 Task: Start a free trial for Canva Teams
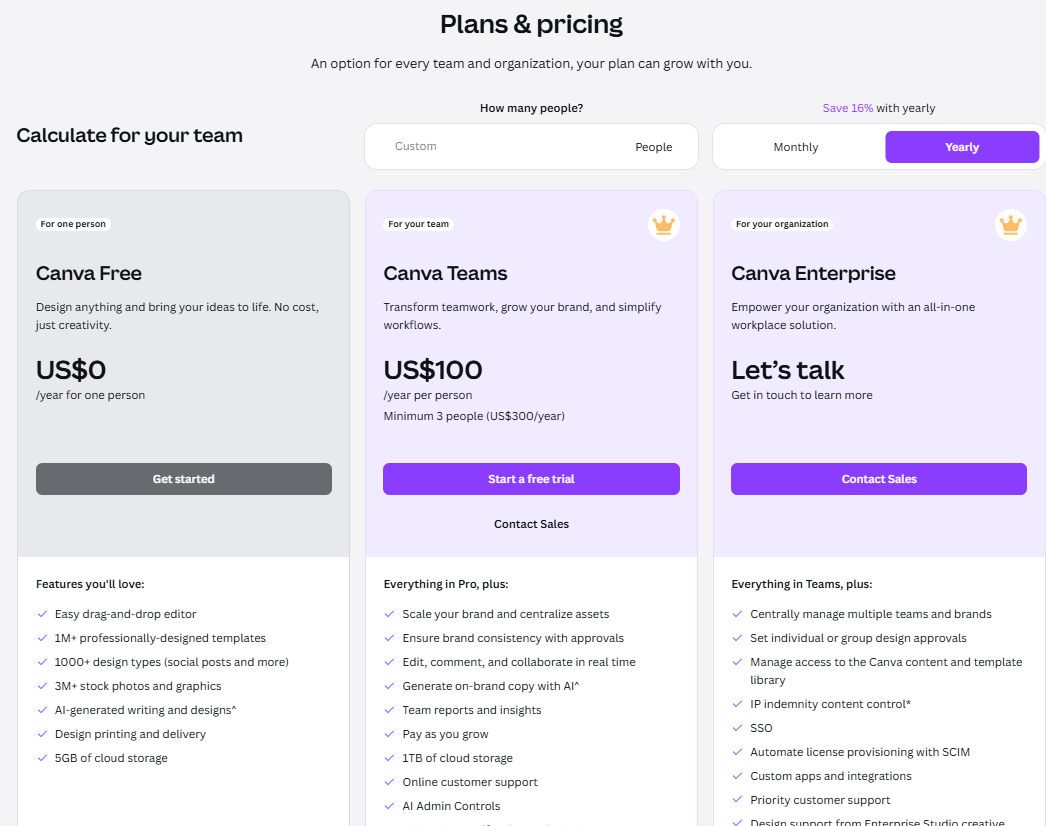coord(531,479)
